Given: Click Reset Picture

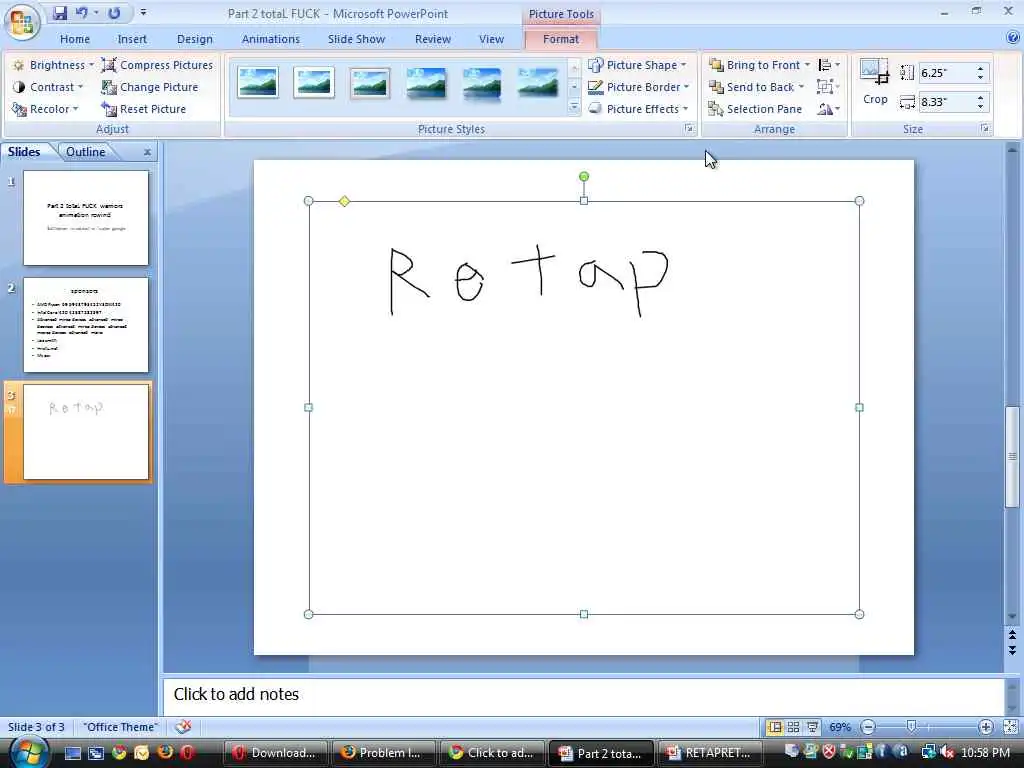Looking at the screenshot, I should pos(144,109).
